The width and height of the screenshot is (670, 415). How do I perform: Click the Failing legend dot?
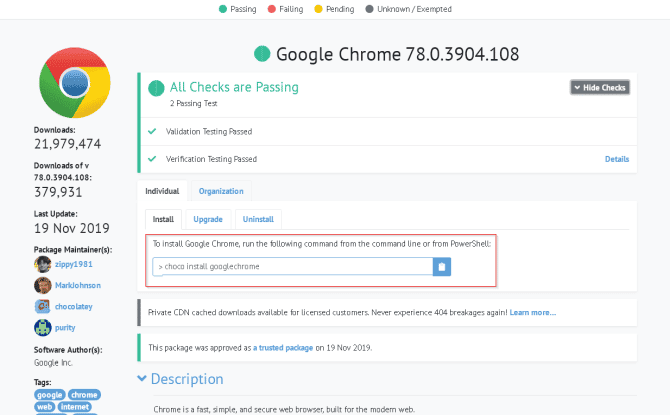[x=271, y=9]
